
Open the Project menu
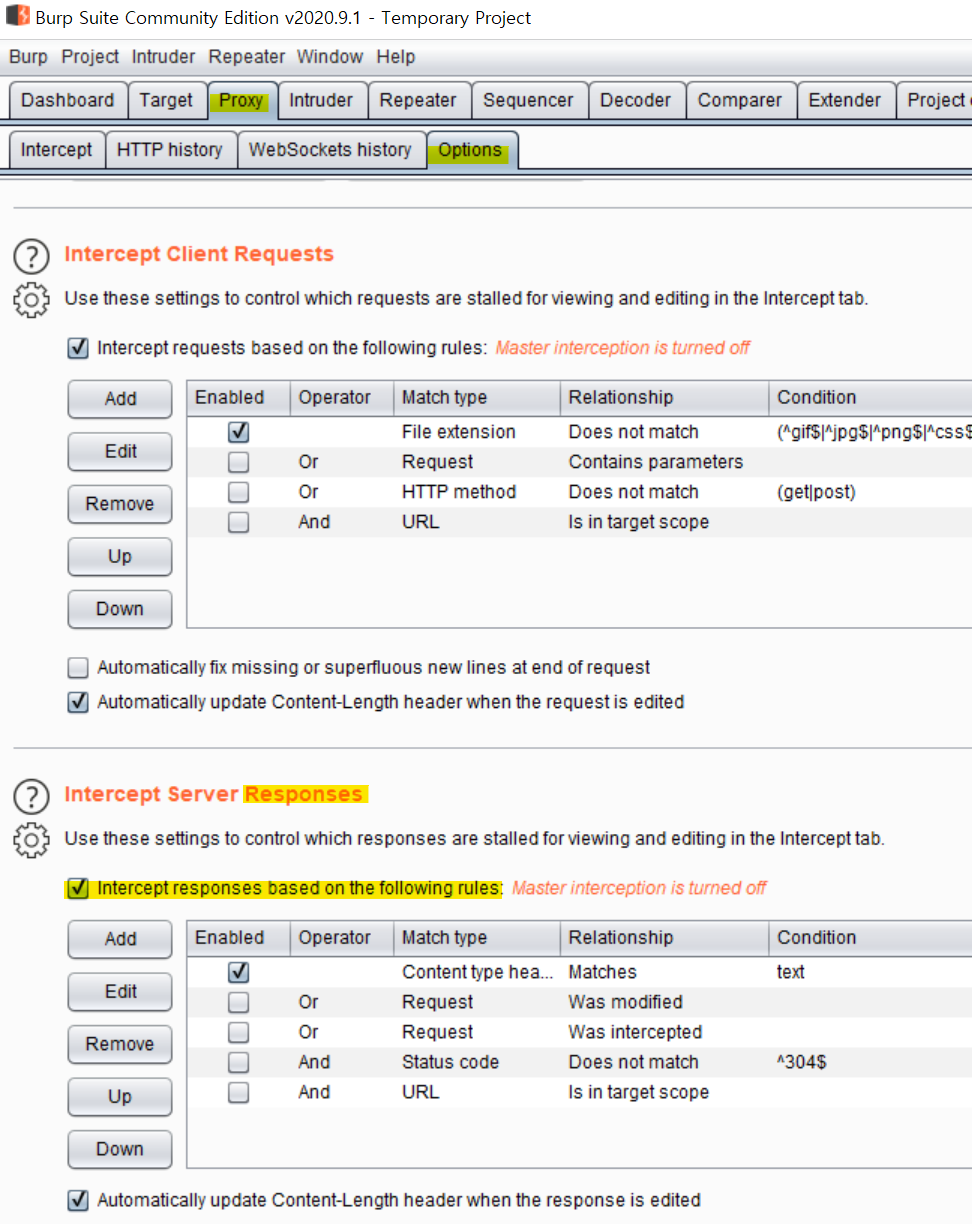click(90, 57)
